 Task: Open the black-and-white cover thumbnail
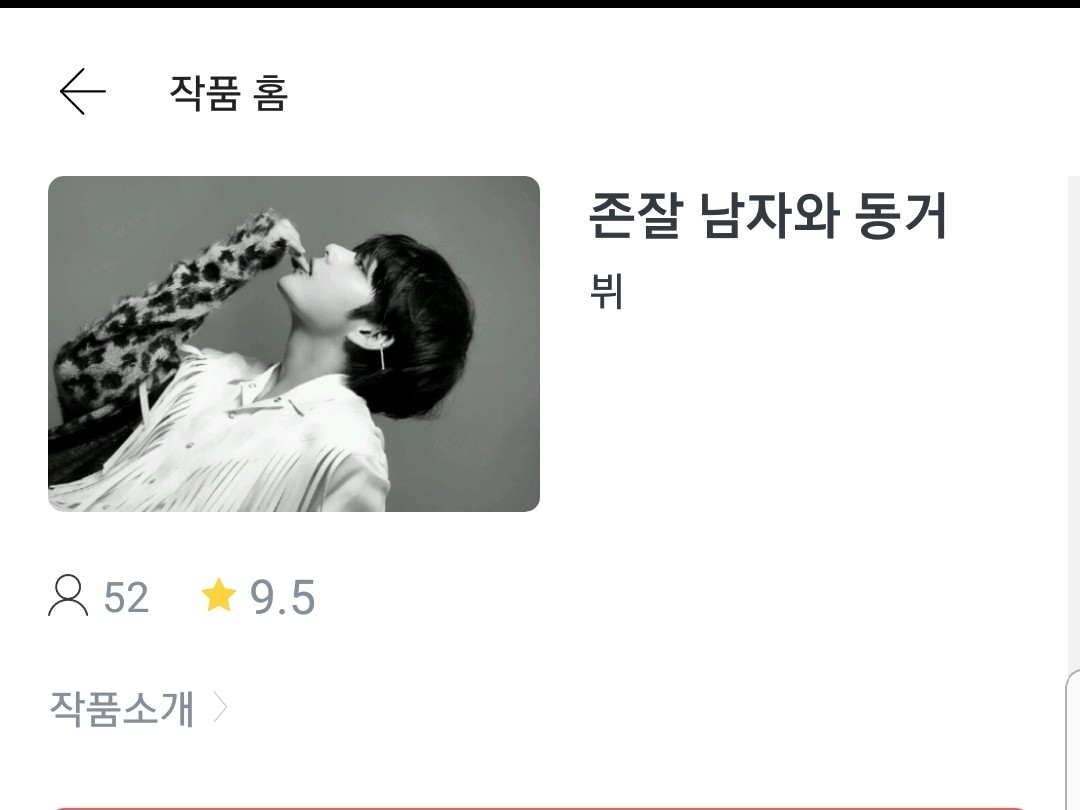[x=293, y=344]
